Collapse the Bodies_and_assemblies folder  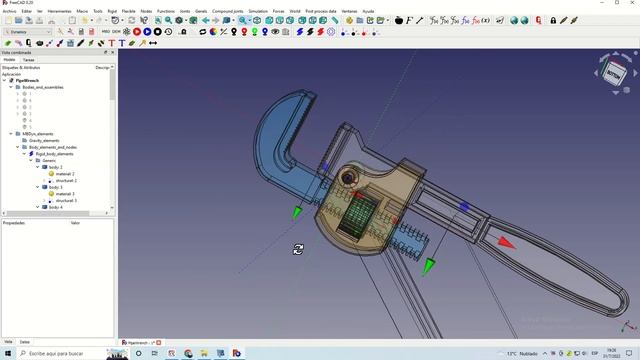[11, 87]
